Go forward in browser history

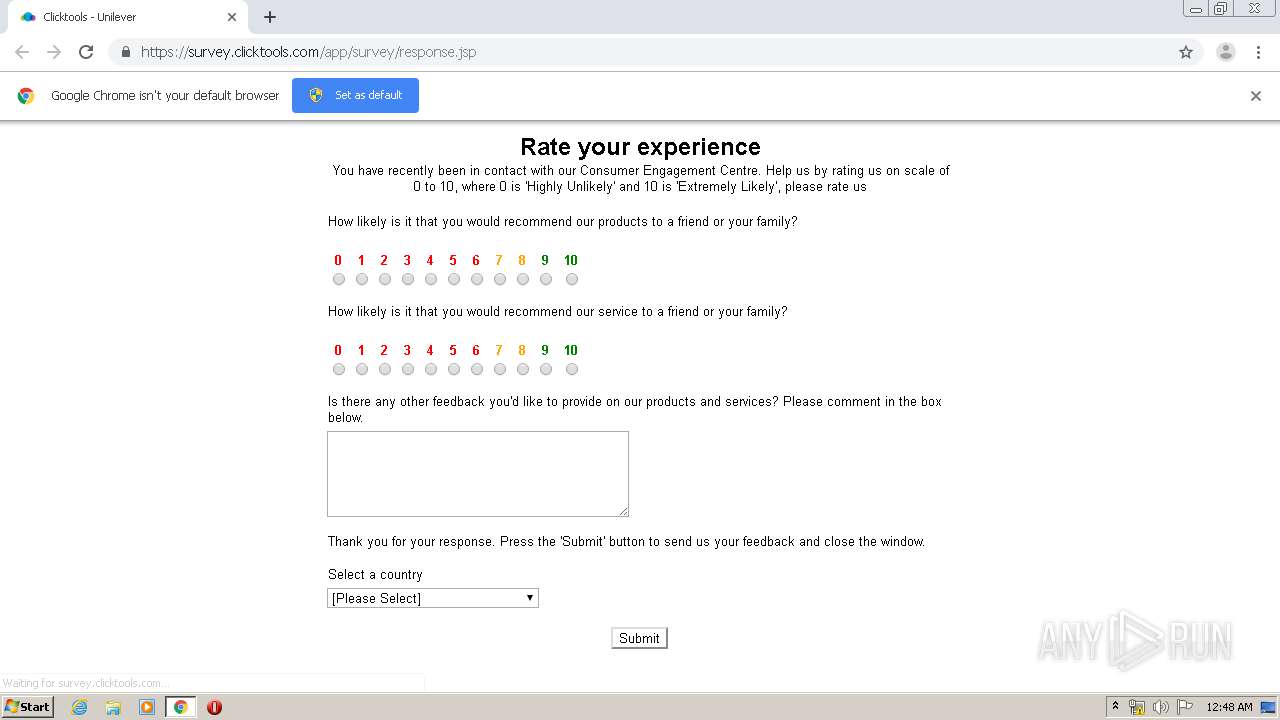[54, 52]
